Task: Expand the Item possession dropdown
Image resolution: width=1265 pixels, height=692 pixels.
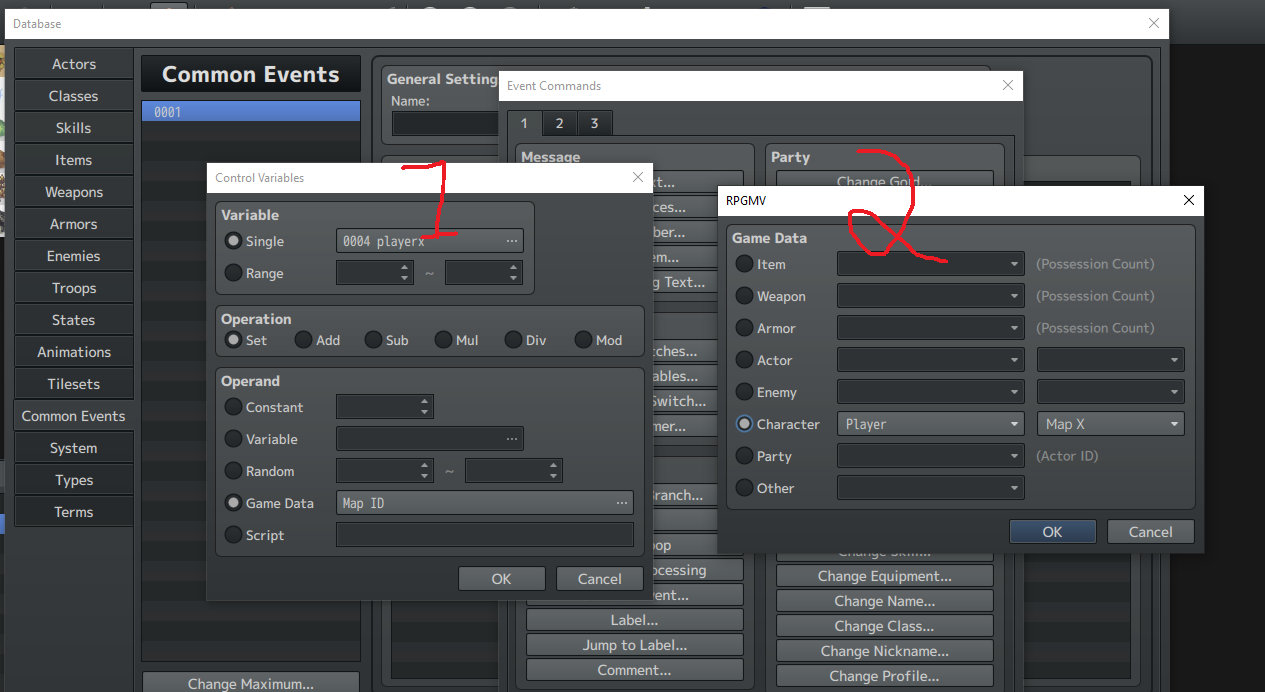Action: (930, 264)
